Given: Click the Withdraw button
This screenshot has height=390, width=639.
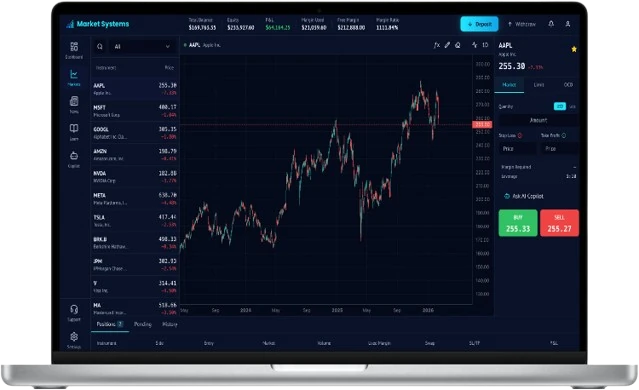Looking at the screenshot, I should 522,24.
